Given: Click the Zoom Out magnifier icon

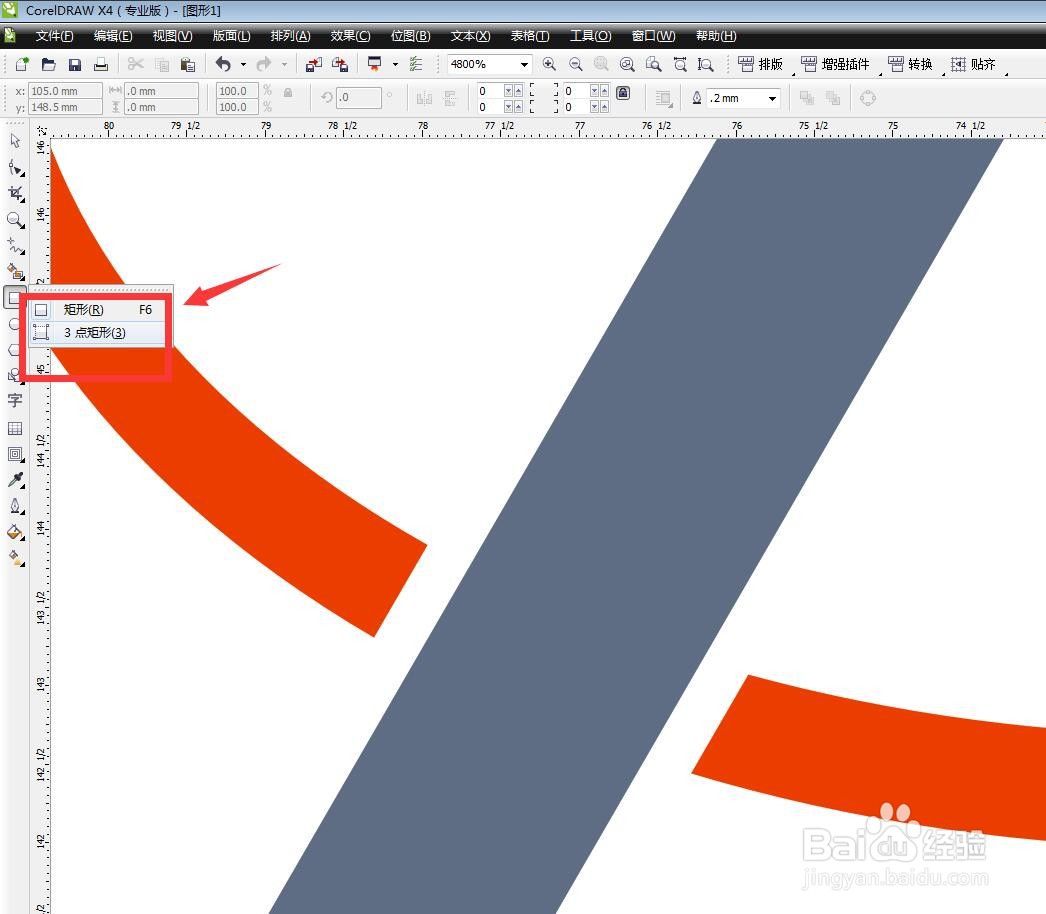Looking at the screenshot, I should (x=576, y=64).
